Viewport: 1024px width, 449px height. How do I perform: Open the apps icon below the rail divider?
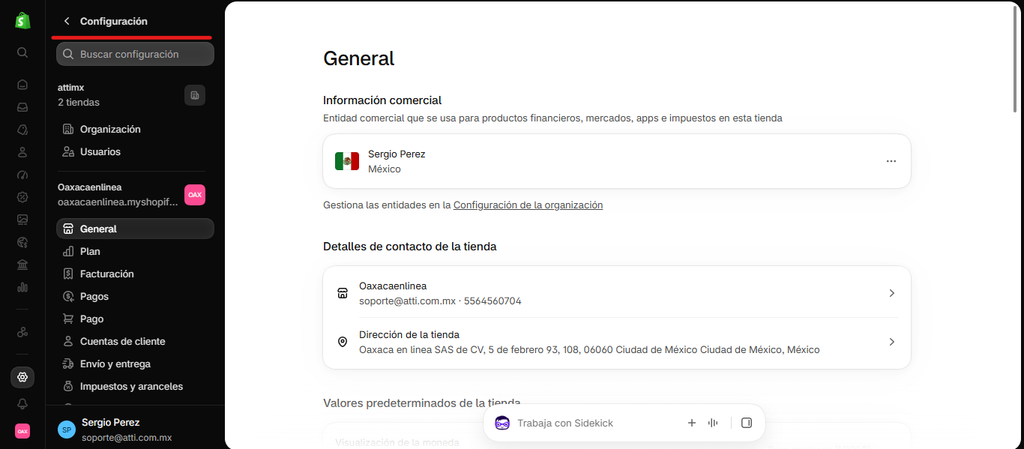coord(23,332)
